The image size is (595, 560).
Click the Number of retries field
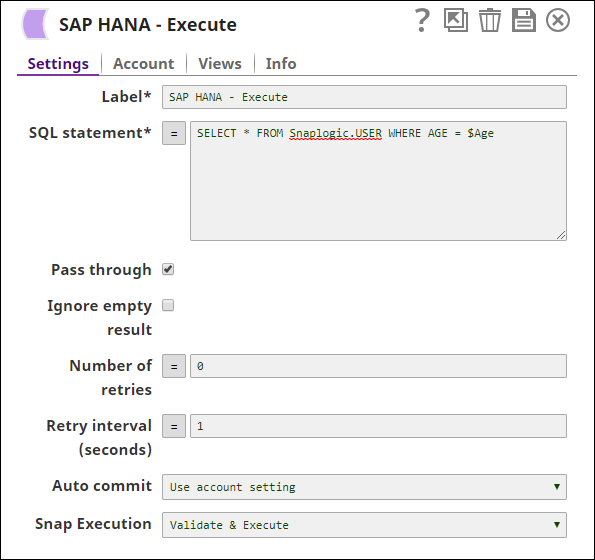coord(378,366)
